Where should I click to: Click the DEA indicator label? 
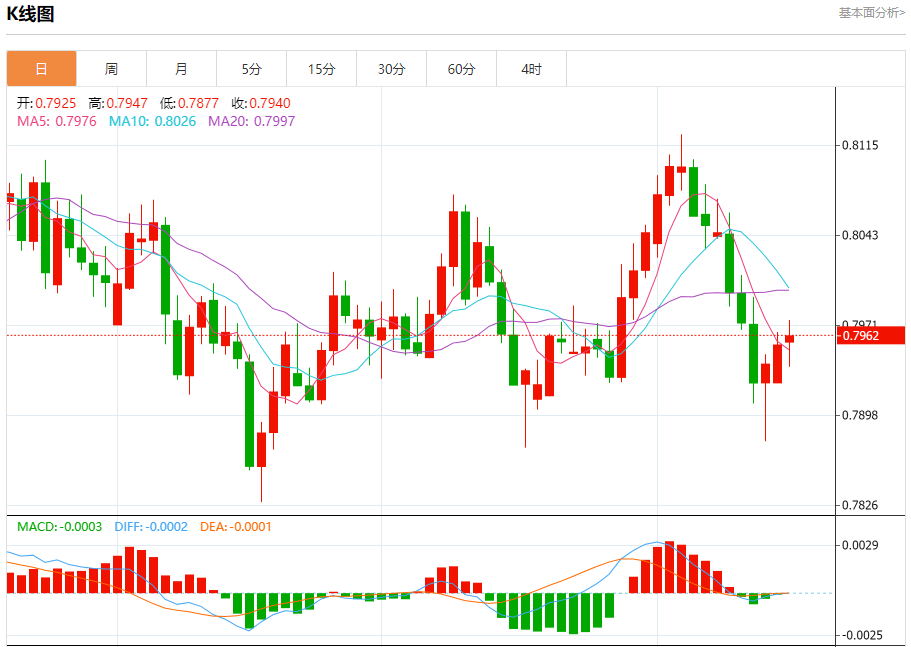(x=235, y=527)
